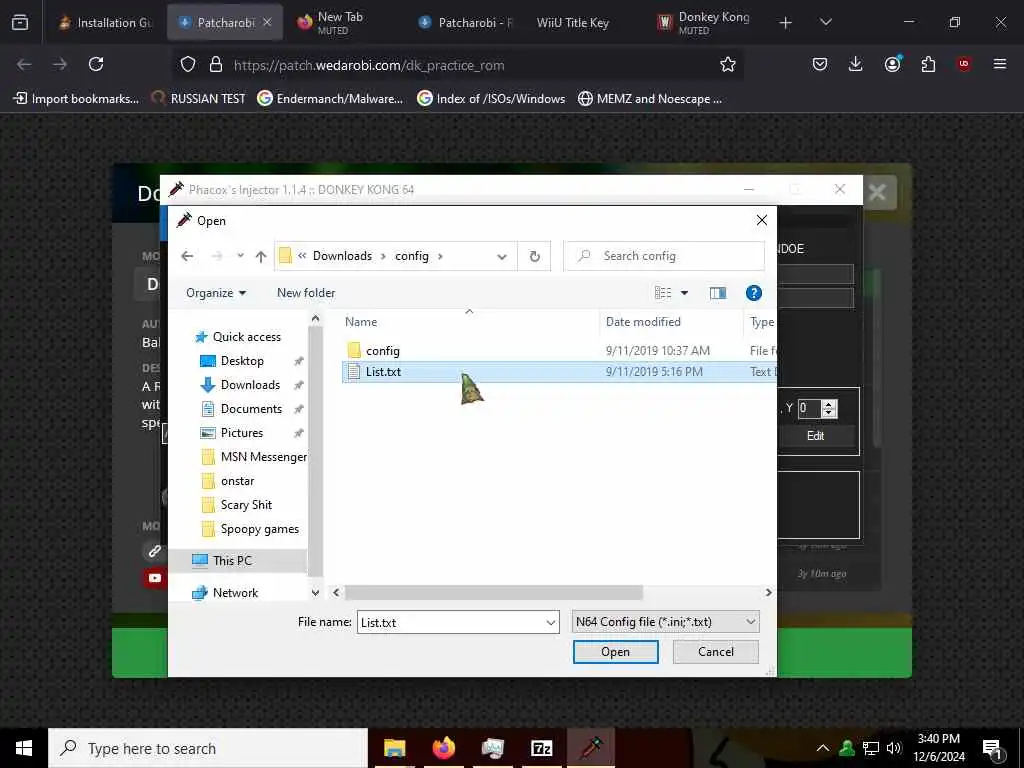Click the taskbar search box
Screen dimensions: 1024x768
pos(208,748)
